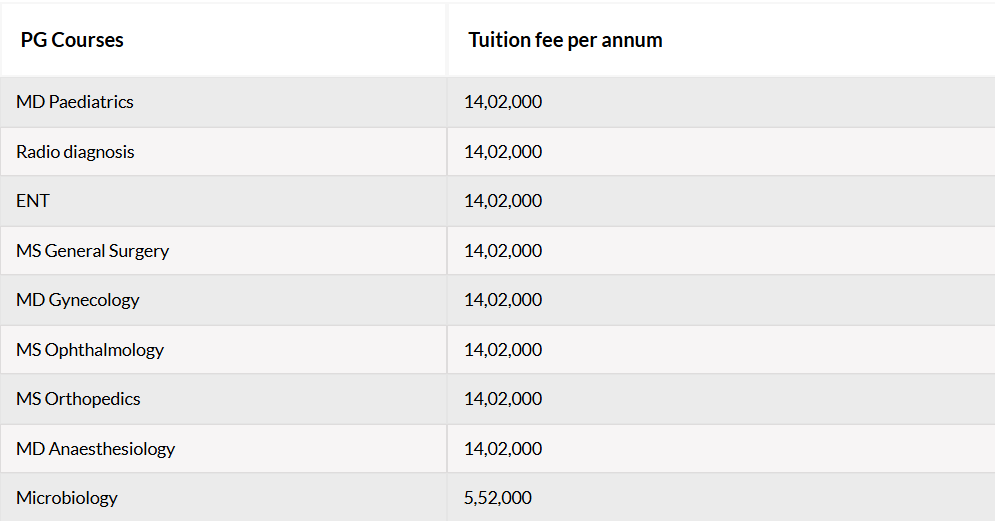Click the ENT course name
This screenshot has width=995, height=521.
[x=32, y=201]
